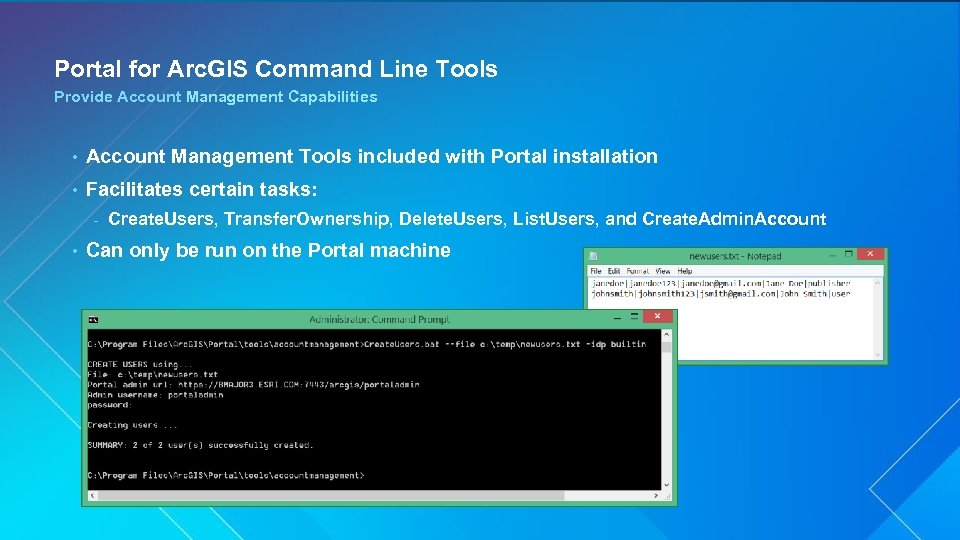Click the 'Facilitates certain tasks:' bullet
This screenshot has height=540, width=960.
(x=201, y=189)
